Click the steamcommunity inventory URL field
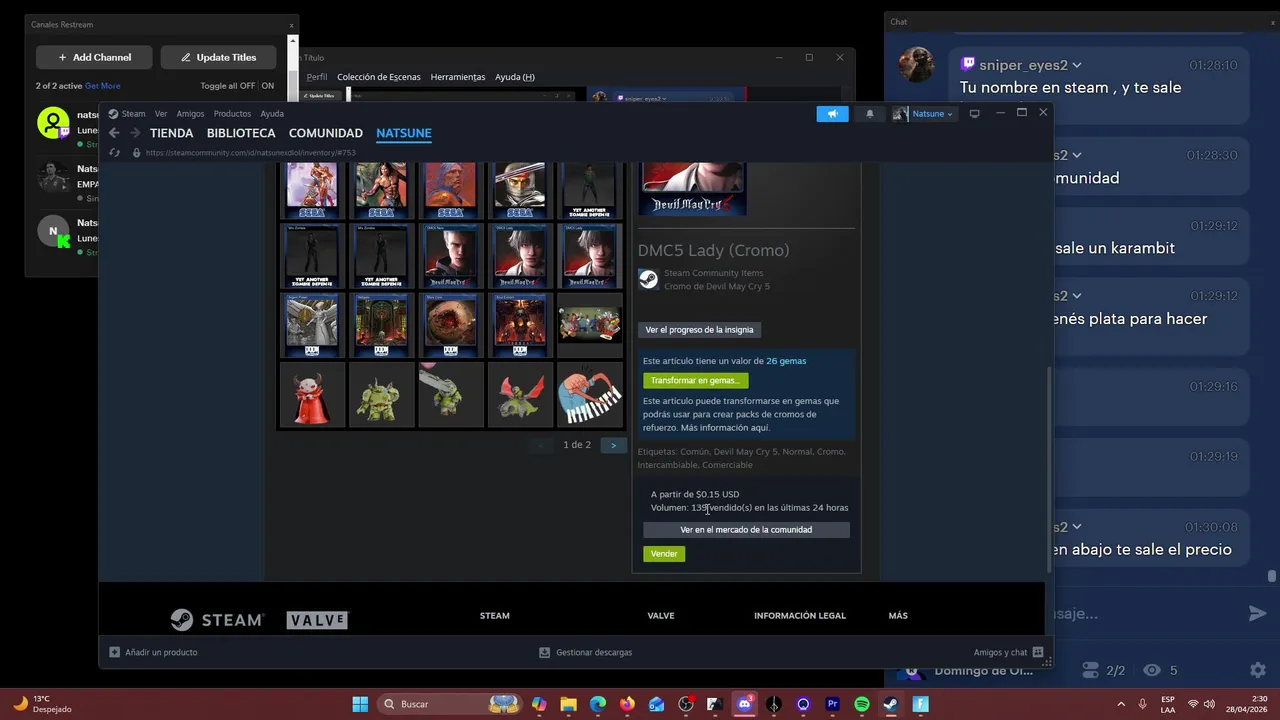1280x720 pixels. [x=251, y=153]
